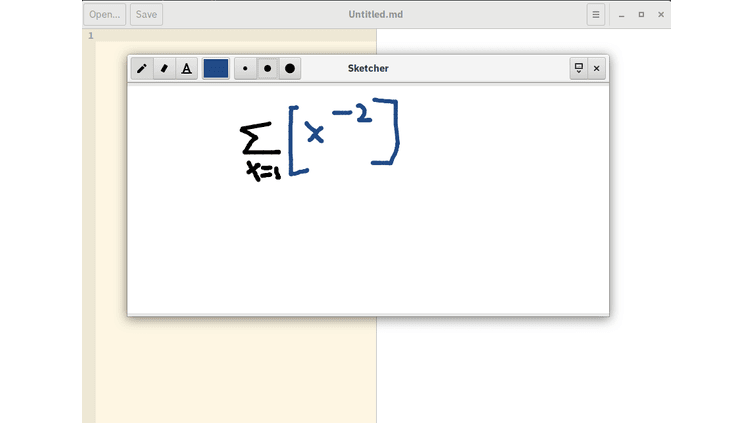Close the Untitled.md editor window
This screenshot has width=752, height=423.
click(x=661, y=15)
